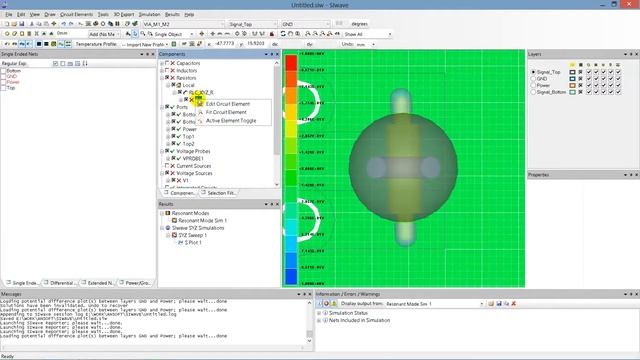Screen dimensions: 640x360
Task: Click the Open folder toolbar icon
Action: (14, 24)
